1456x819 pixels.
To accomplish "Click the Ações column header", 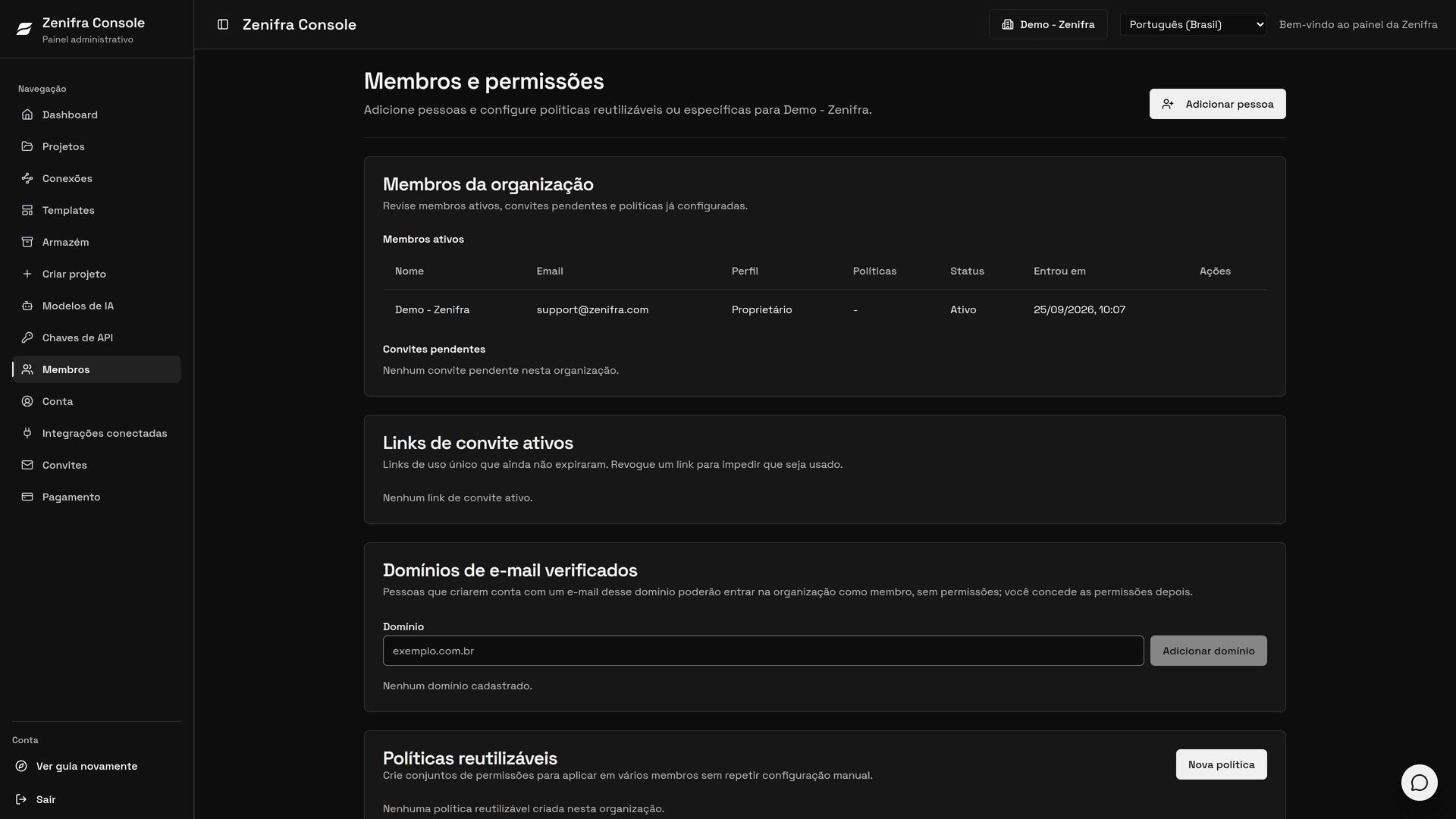I will 1215,271.
